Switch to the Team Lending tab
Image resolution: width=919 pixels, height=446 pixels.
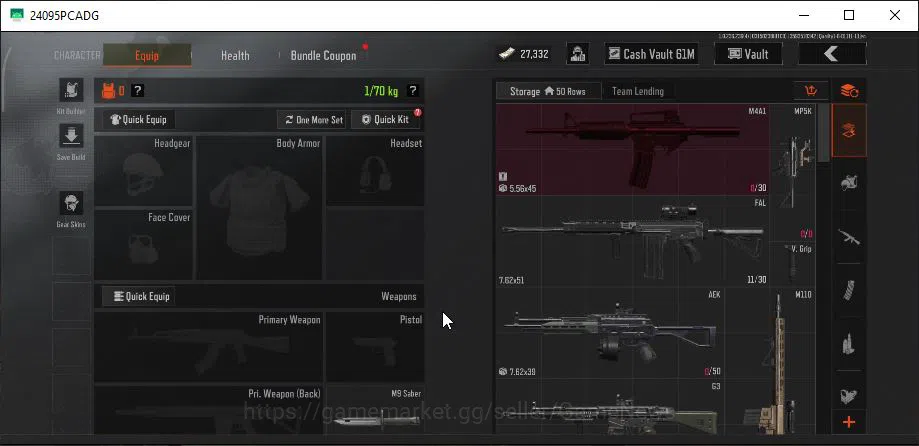pos(638,91)
